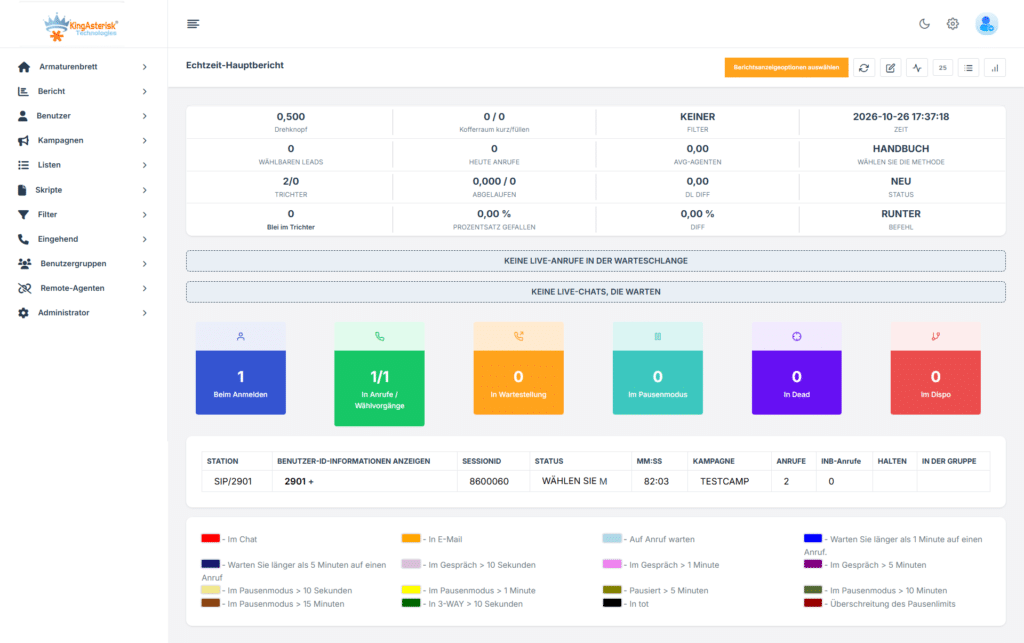The width and height of the screenshot is (1024, 643).
Task: Click the Eingehend phone icon
Action: (24, 239)
